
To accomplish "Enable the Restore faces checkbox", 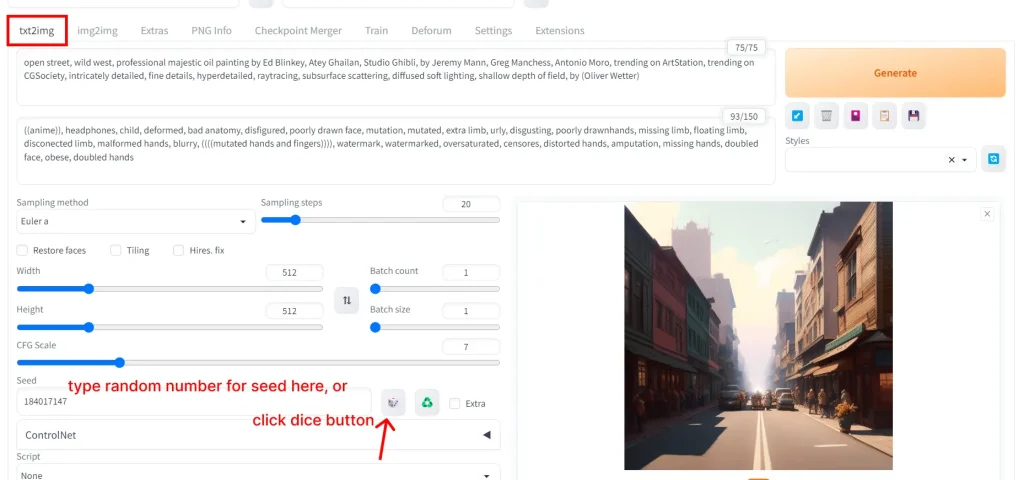I will [x=23, y=250].
